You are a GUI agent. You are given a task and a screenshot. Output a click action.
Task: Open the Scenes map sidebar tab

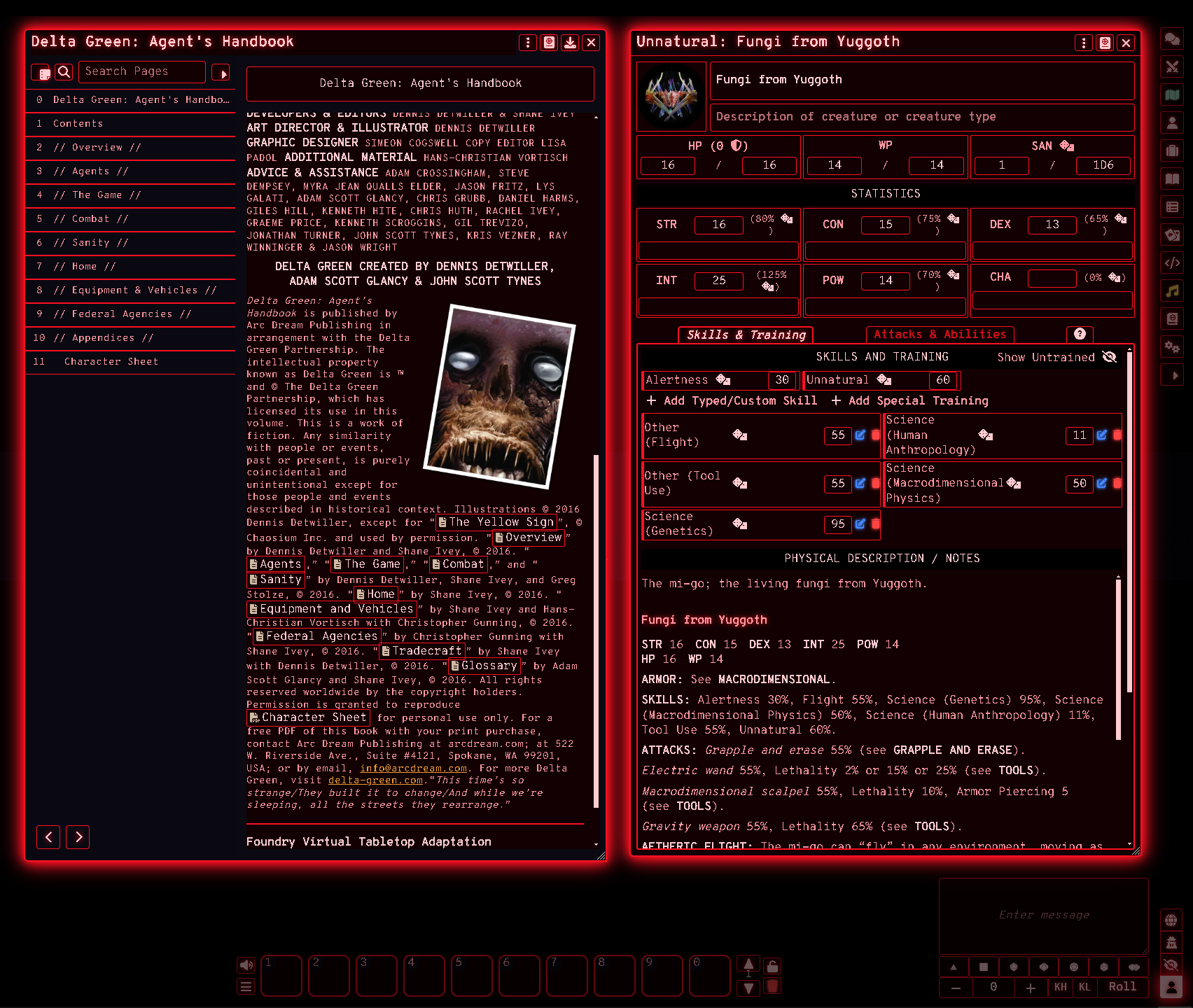click(1172, 94)
